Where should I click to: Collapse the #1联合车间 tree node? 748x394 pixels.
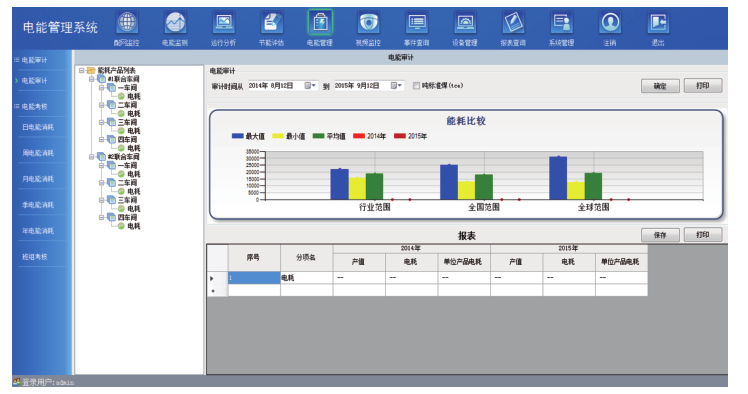92,79
